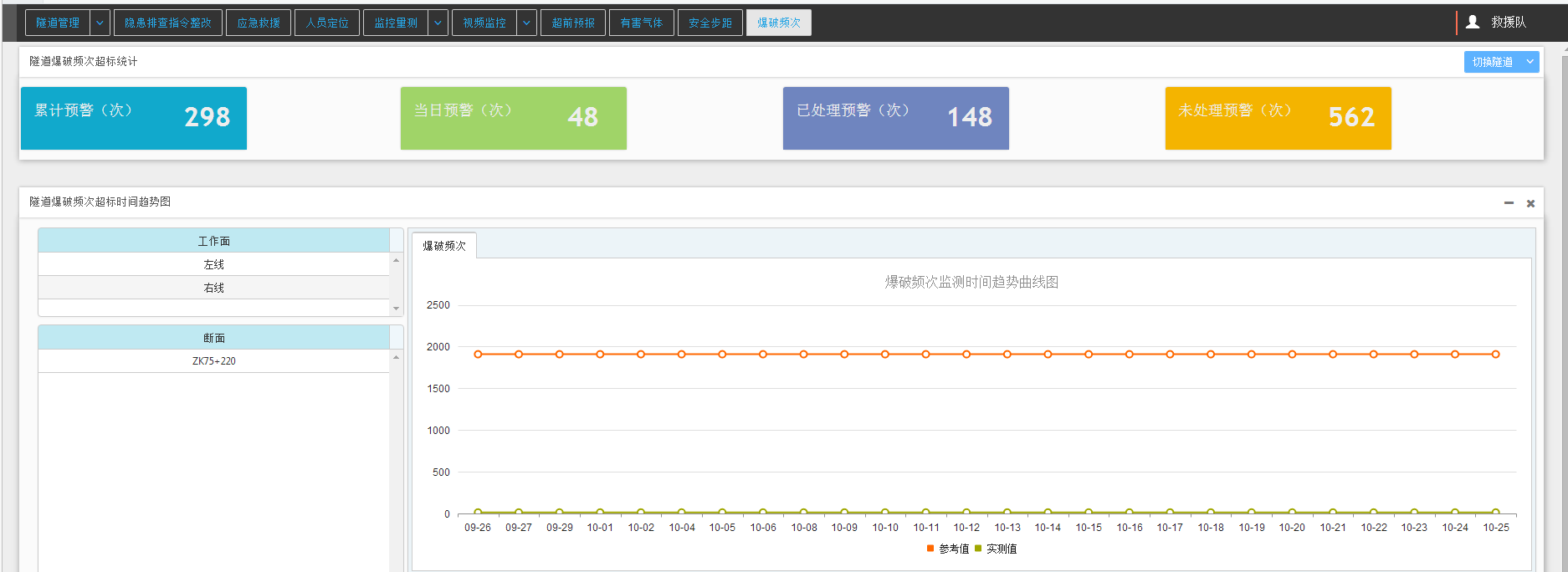
Task: Expand the 监控量测 dropdown arrow
Action: [438, 23]
